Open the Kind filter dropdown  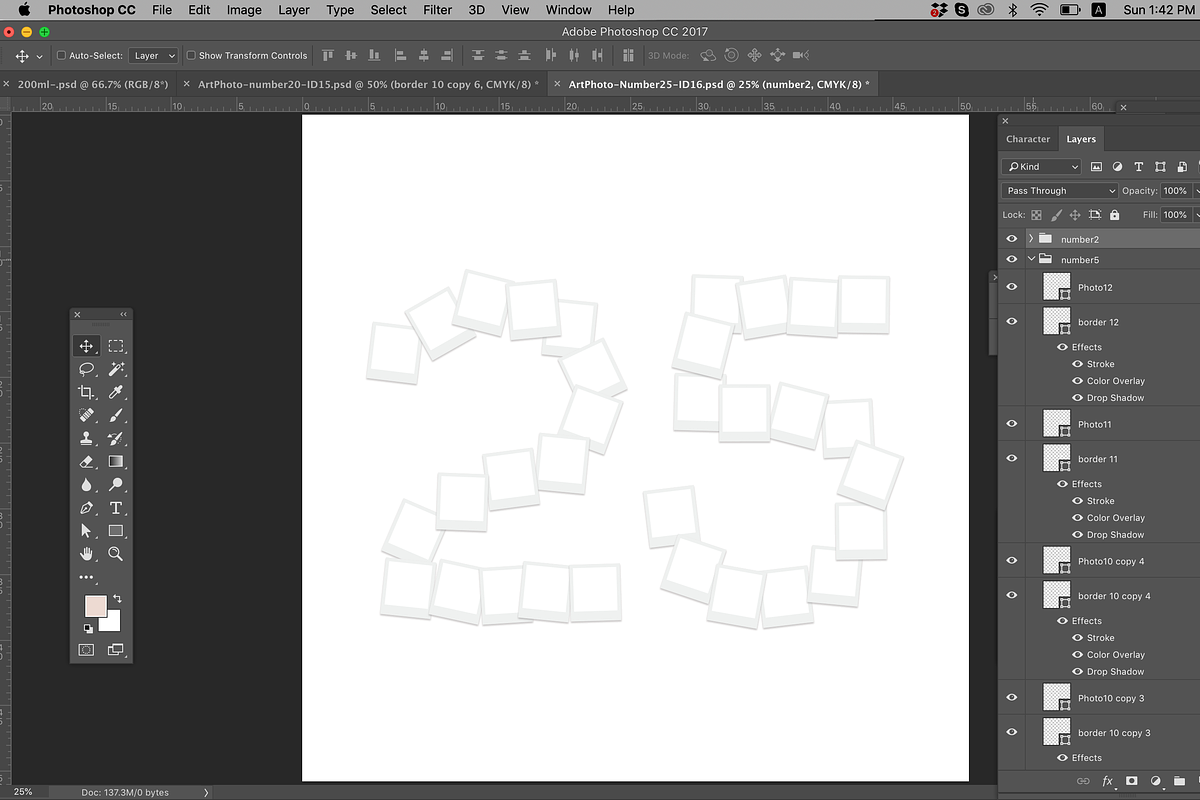(x=1042, y=167)
